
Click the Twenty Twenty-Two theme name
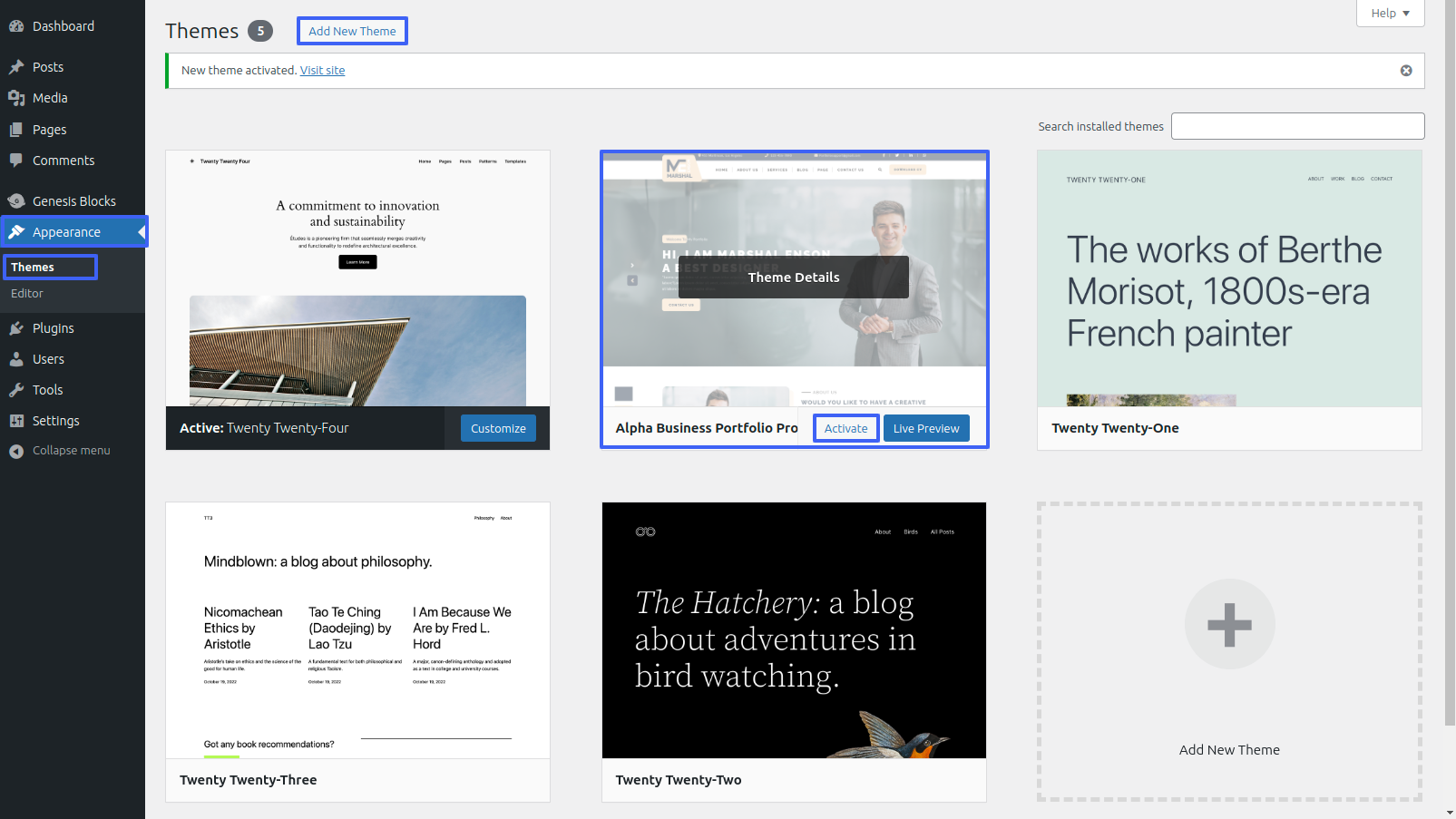coord(678,780)
